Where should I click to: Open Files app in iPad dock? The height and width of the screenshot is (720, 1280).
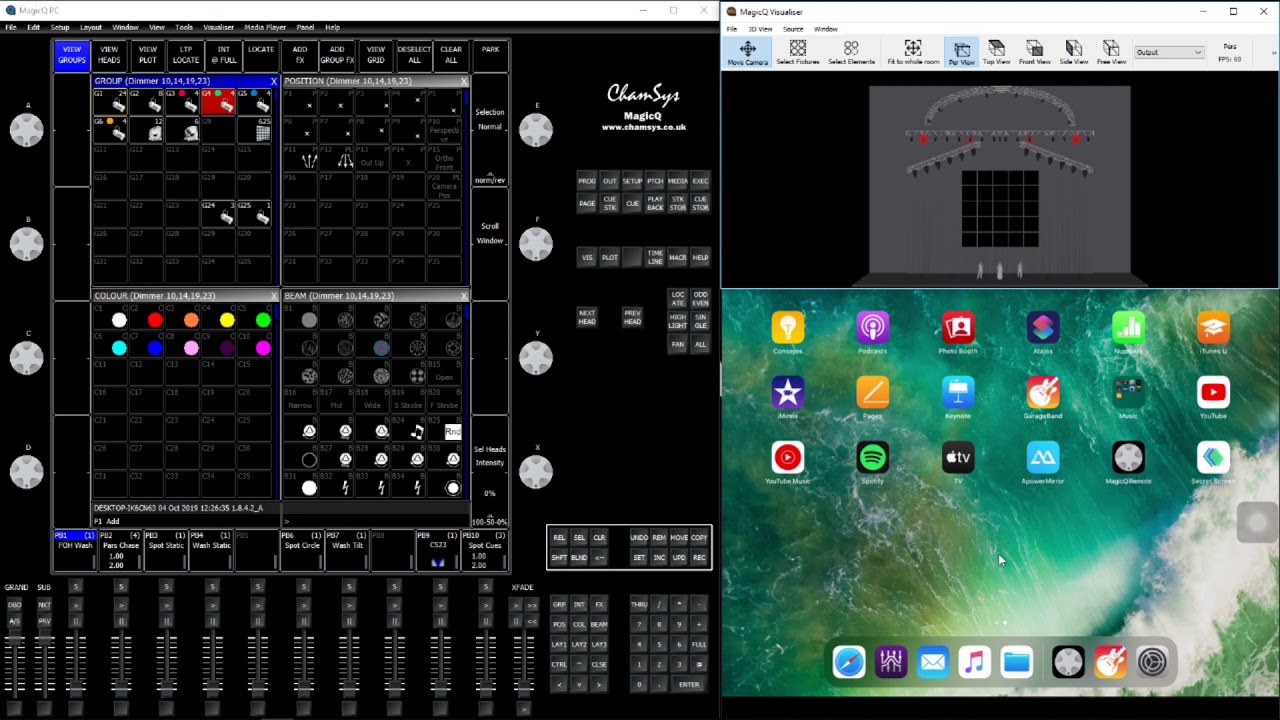(x=1017, y=662)
